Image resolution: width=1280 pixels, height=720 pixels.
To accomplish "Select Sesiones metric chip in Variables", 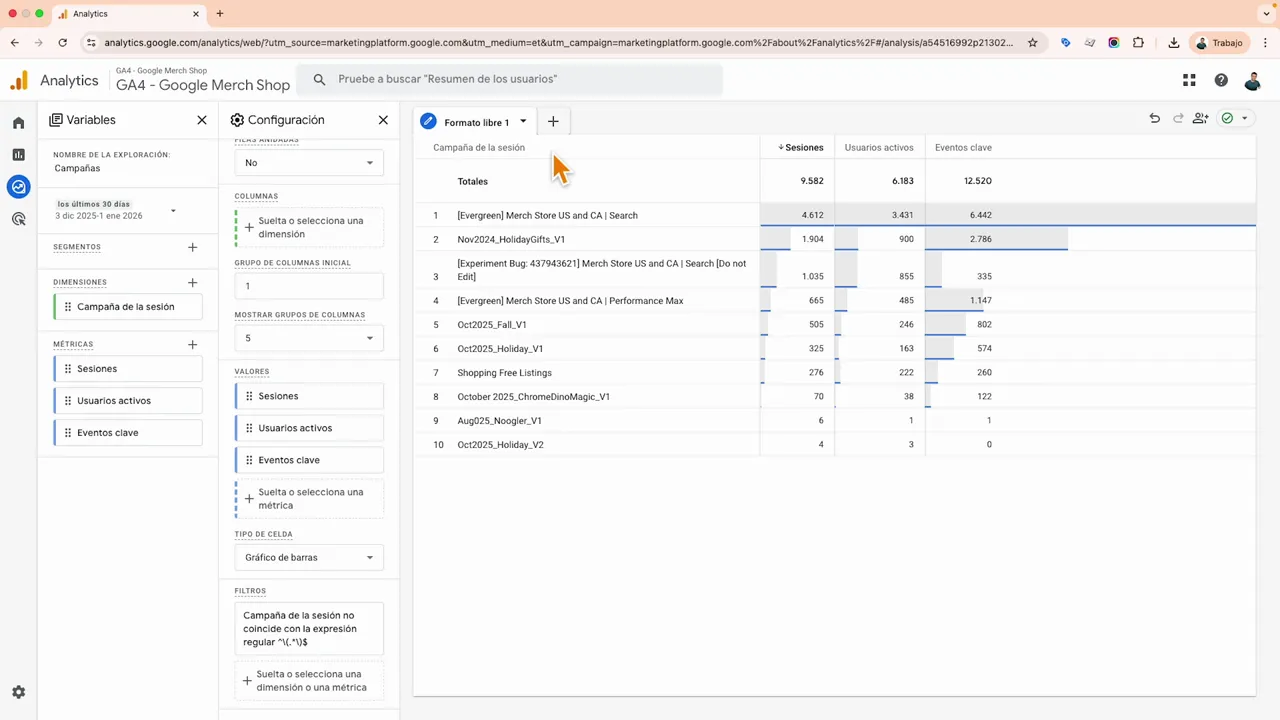I will click(128, 369).
